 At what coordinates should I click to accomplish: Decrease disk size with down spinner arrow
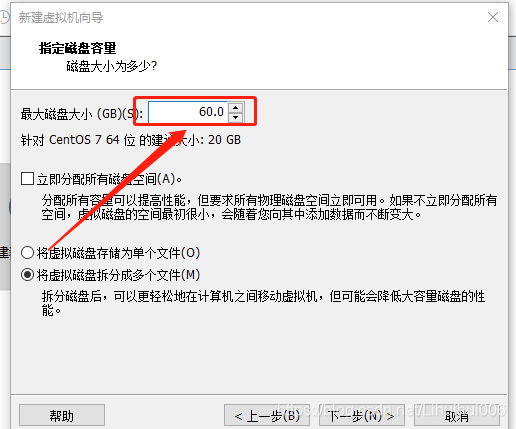(x=236, y=117)
